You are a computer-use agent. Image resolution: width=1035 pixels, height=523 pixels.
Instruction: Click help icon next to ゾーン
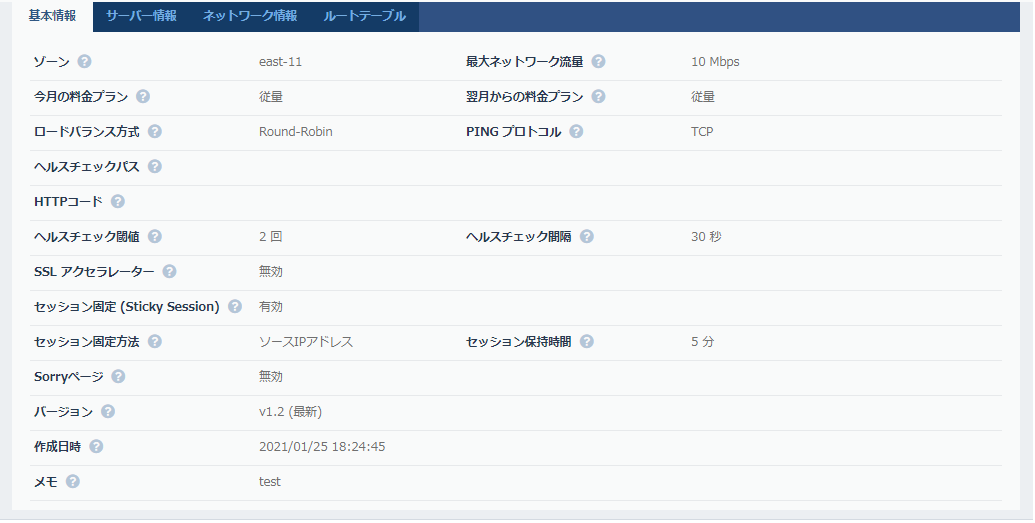pyautogui.click(x=85, y=62)
